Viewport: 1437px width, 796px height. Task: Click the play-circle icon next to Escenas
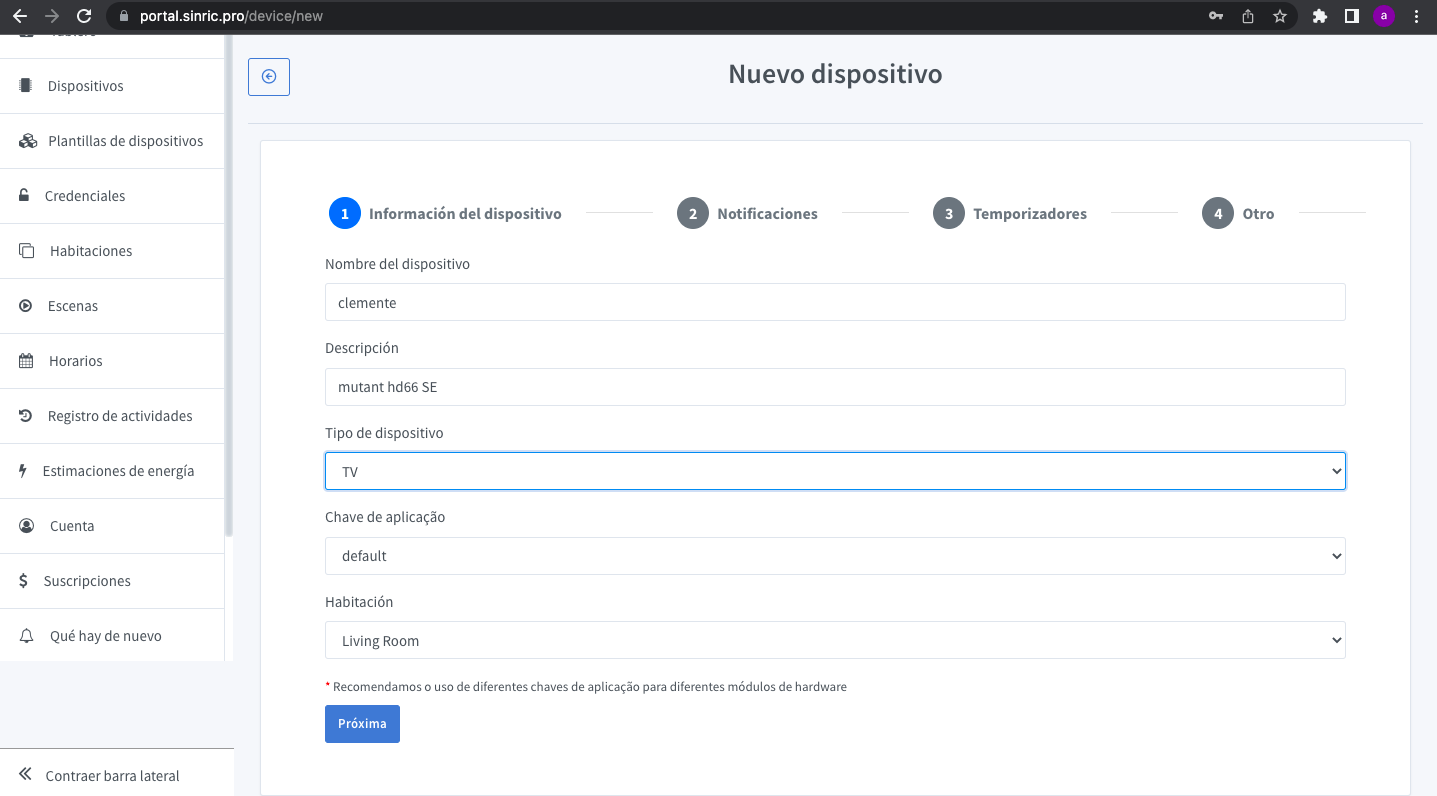[26, 306]
